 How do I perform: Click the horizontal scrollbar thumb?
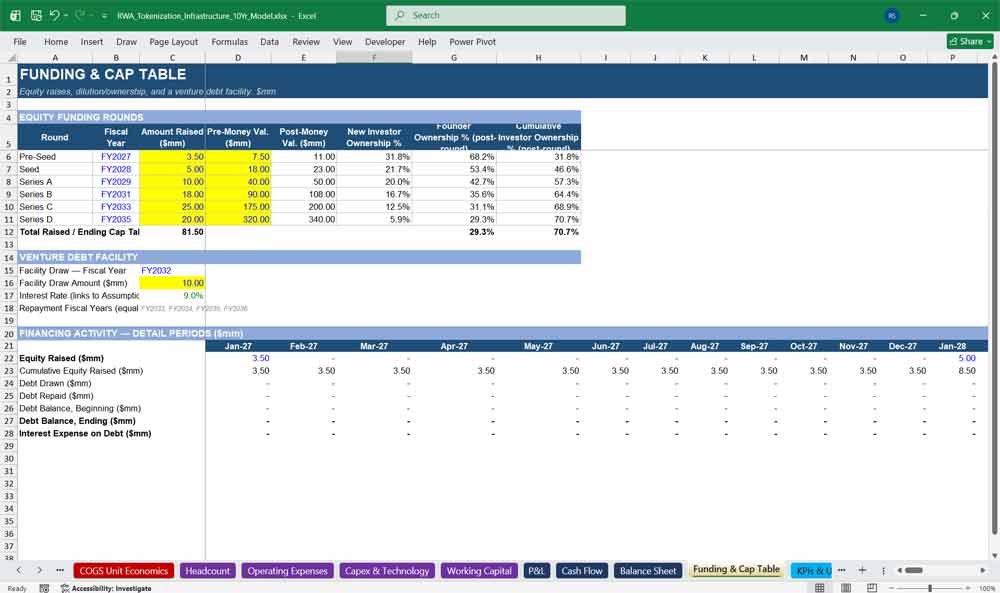914,570
